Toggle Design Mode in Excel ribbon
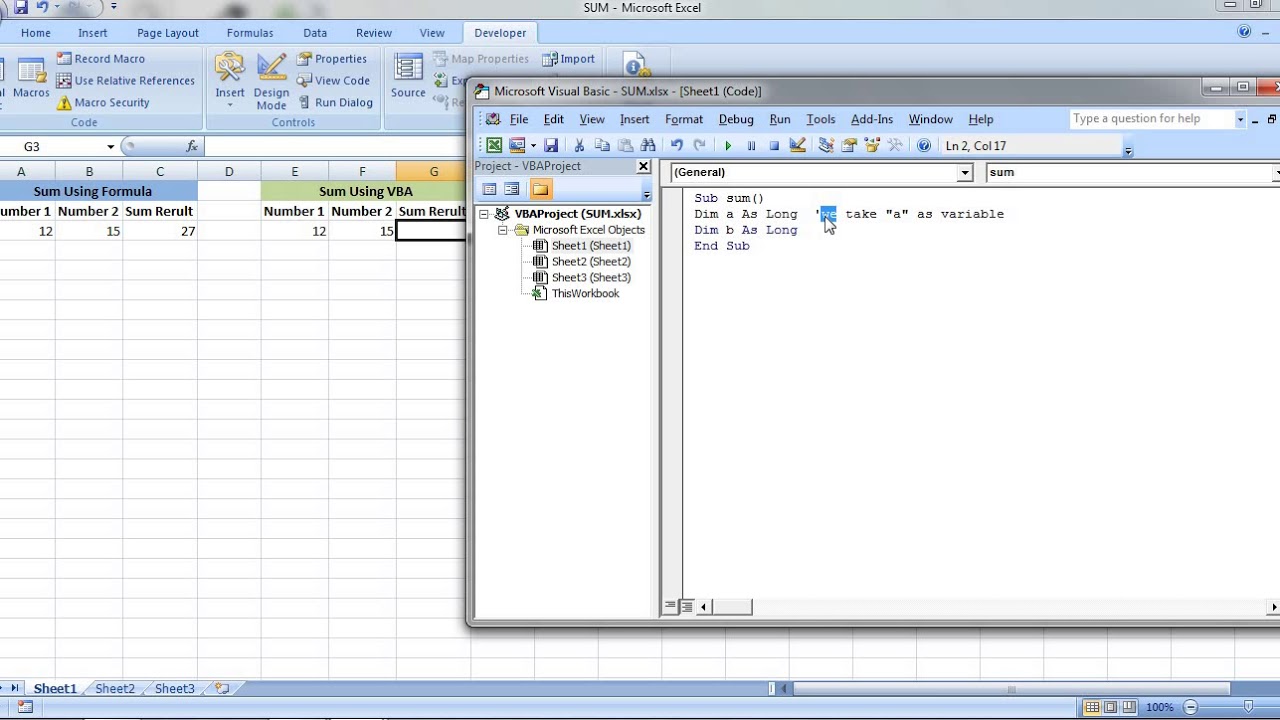This screenshot has width=1280, height=720. pyautogui.click(x=271, y=82)
